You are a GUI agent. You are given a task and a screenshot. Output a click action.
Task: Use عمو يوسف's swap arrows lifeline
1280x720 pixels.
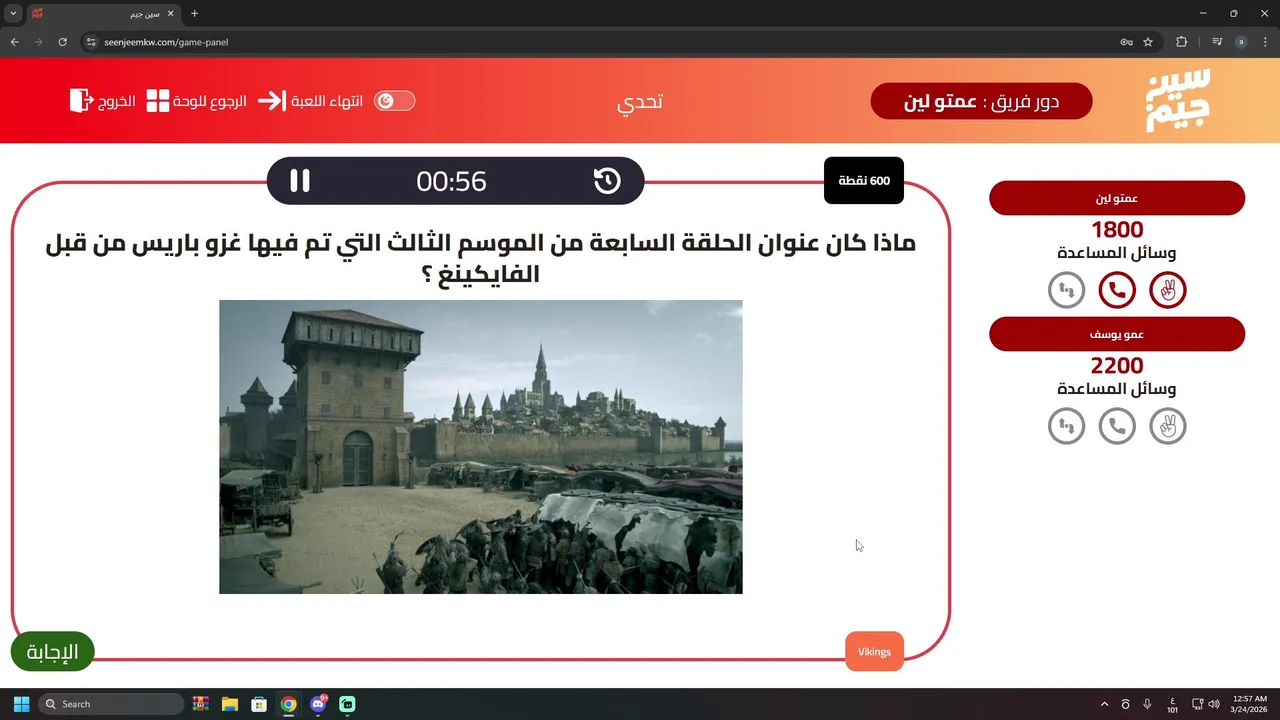(1066, 427)
